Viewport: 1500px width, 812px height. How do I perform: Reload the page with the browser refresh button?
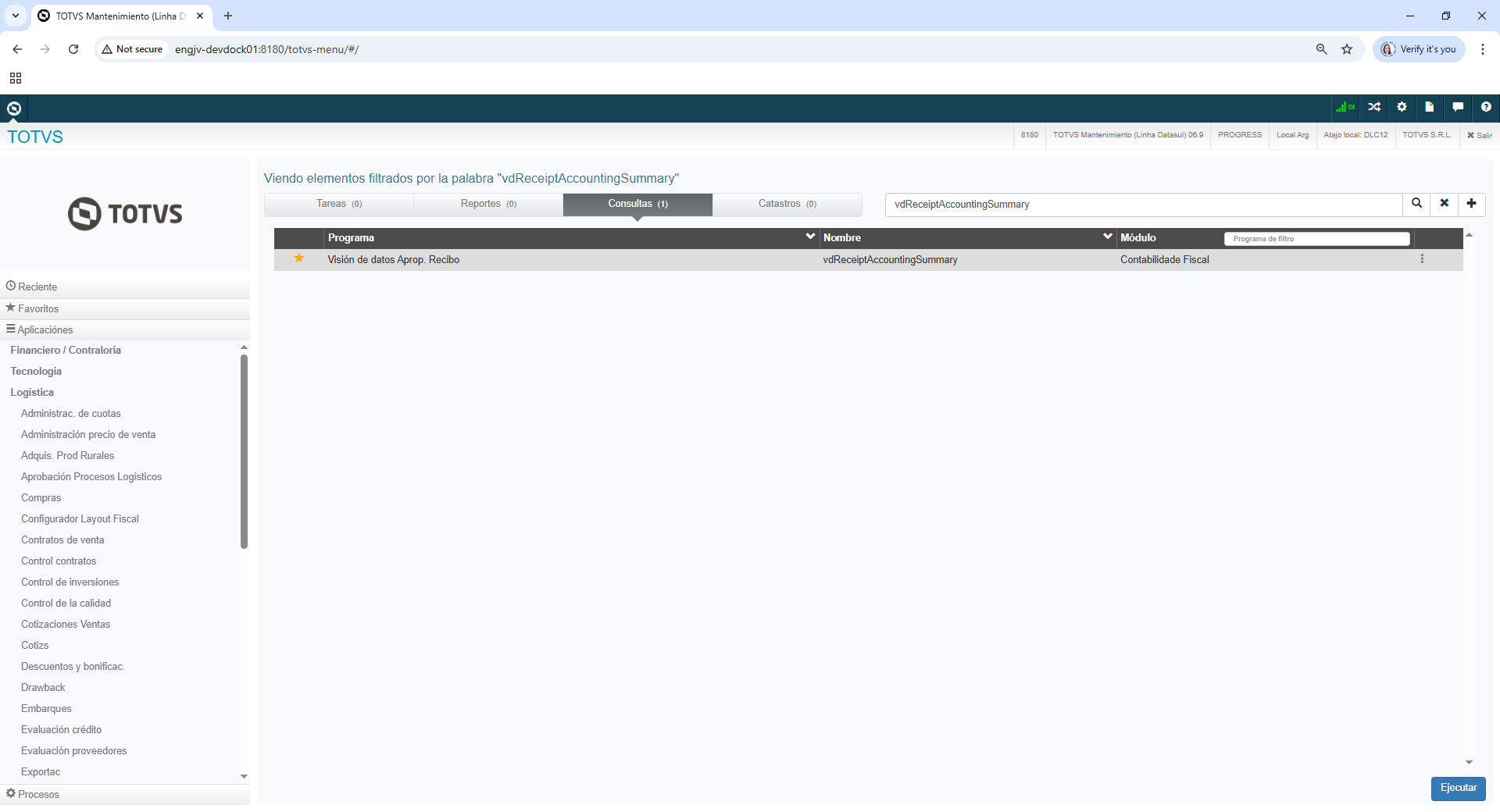click(x=73, y=49)
